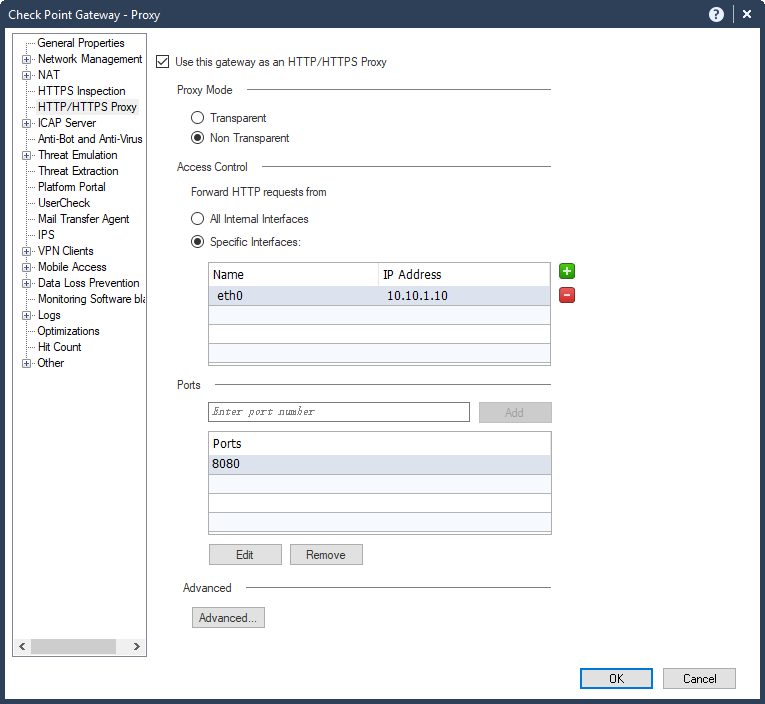Choose Specific Interfaces option
This screenshot has height=704, width=765.
coord(197,241)
